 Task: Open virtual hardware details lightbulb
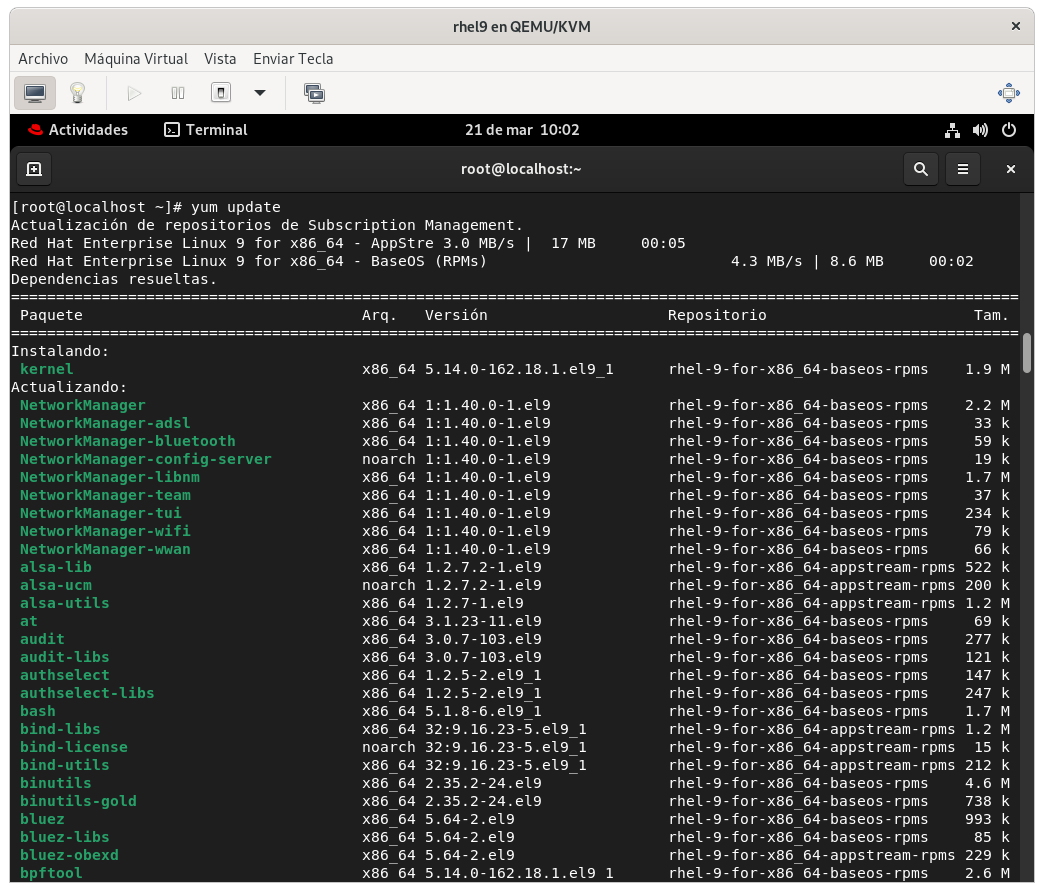77,93
